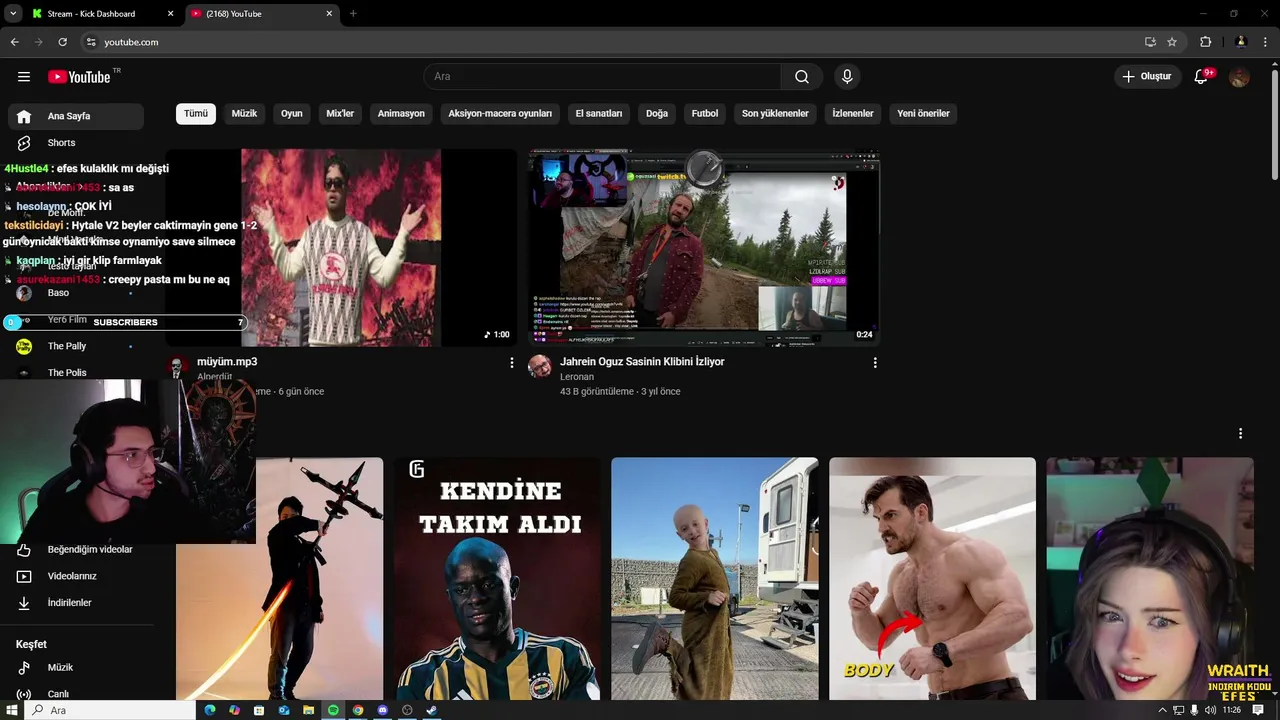Click the YouTube search input field

pyautogui.click(x=602, y=77)
